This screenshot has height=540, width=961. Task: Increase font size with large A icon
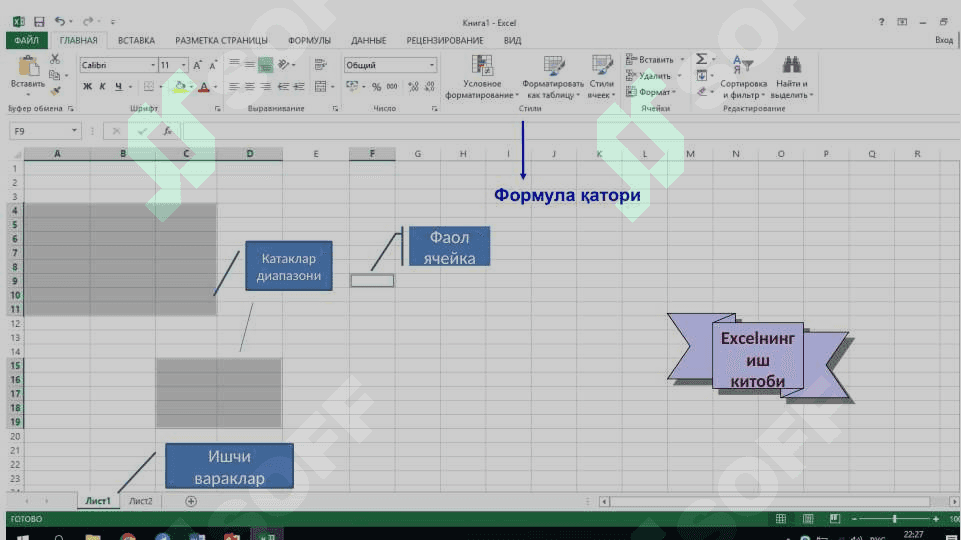pos(197,65)
